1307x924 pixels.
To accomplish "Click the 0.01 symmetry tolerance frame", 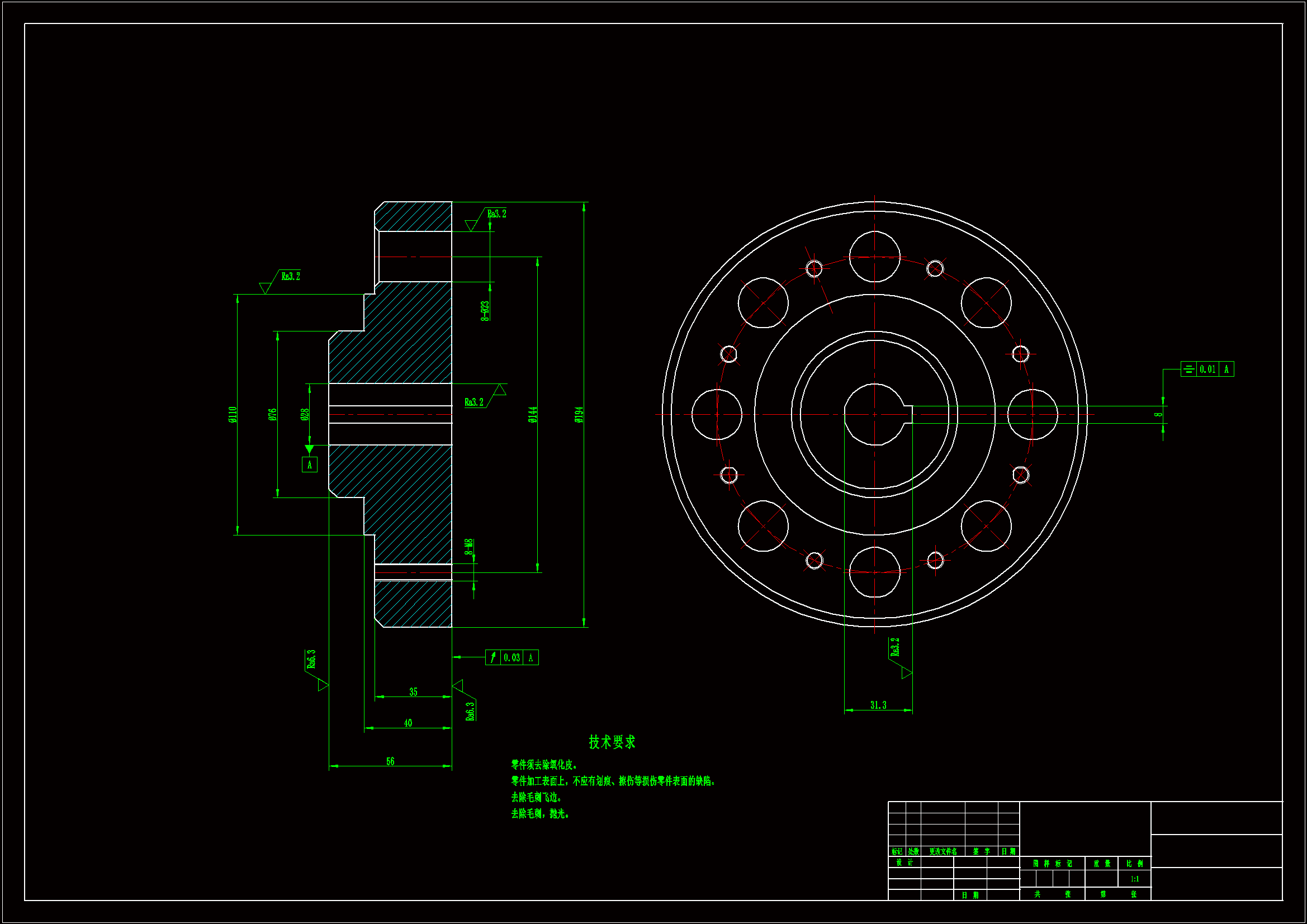I will point(1207,369).
